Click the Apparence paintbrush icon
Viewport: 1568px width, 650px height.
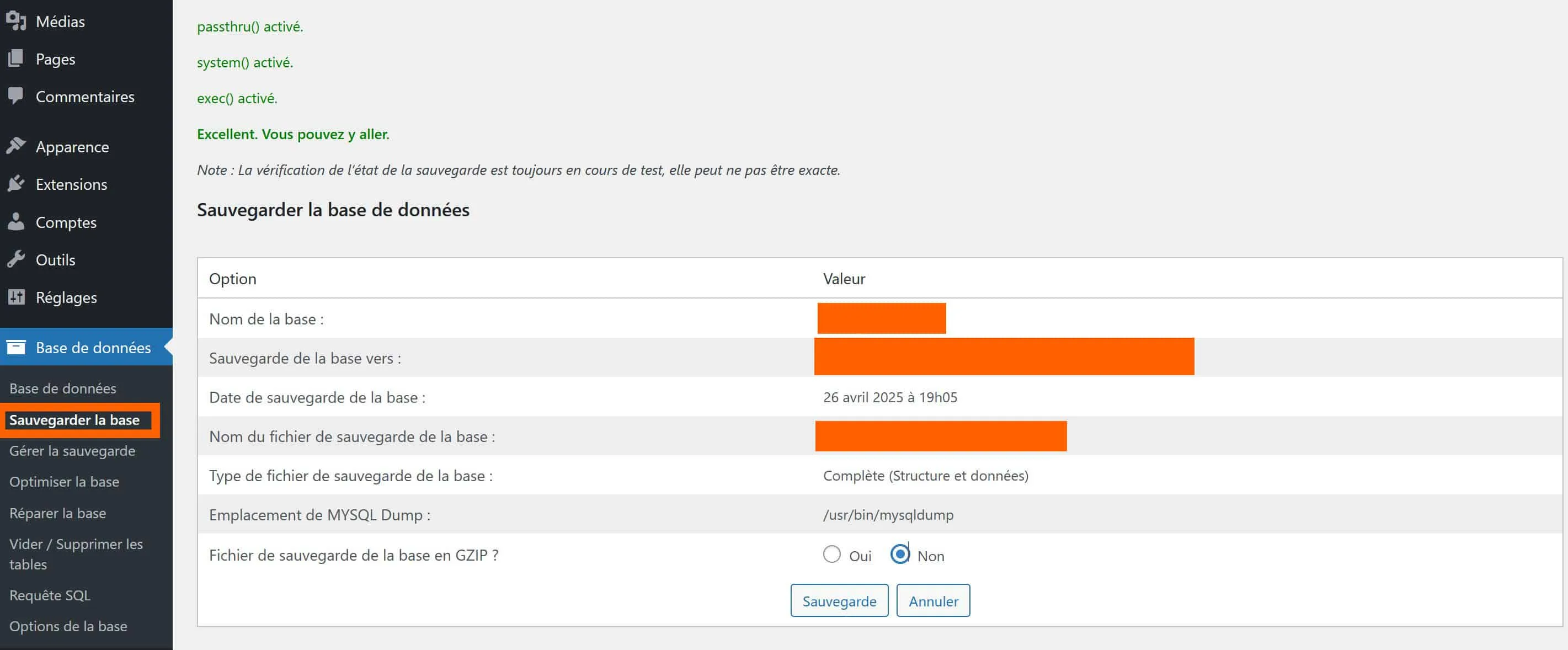tap(16, 146)
